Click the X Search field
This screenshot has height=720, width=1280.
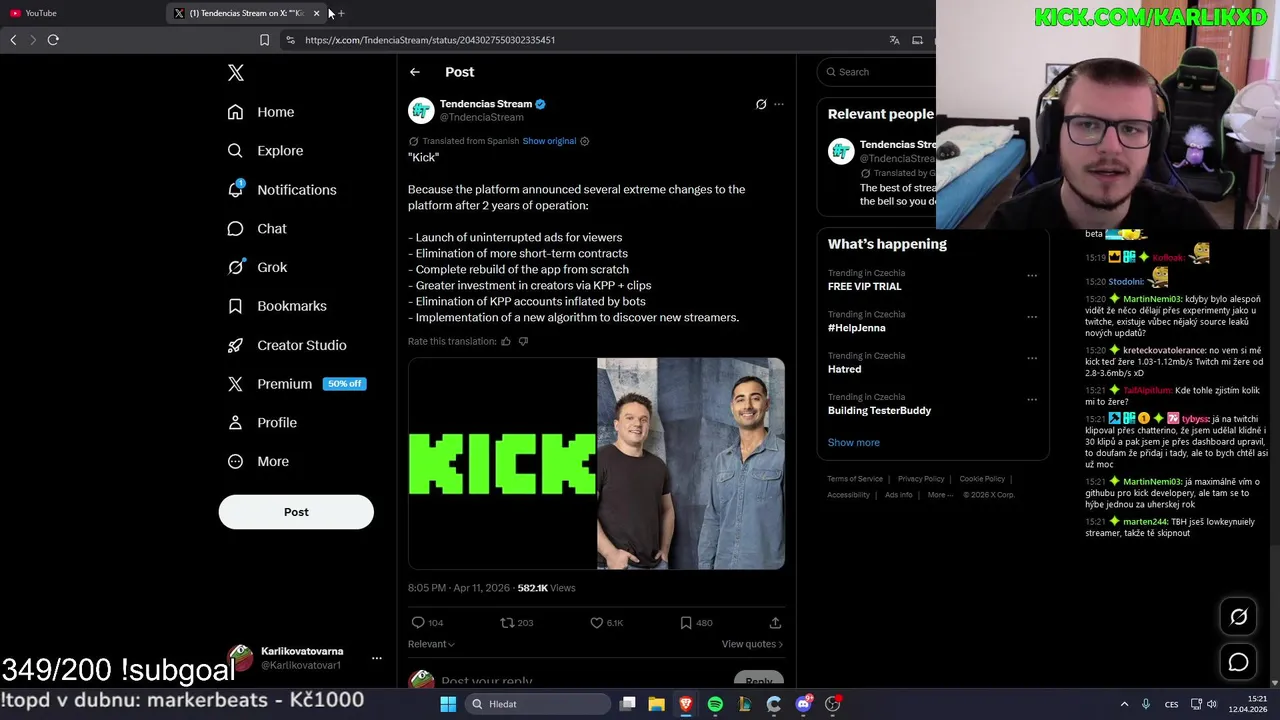coord(880,72)
